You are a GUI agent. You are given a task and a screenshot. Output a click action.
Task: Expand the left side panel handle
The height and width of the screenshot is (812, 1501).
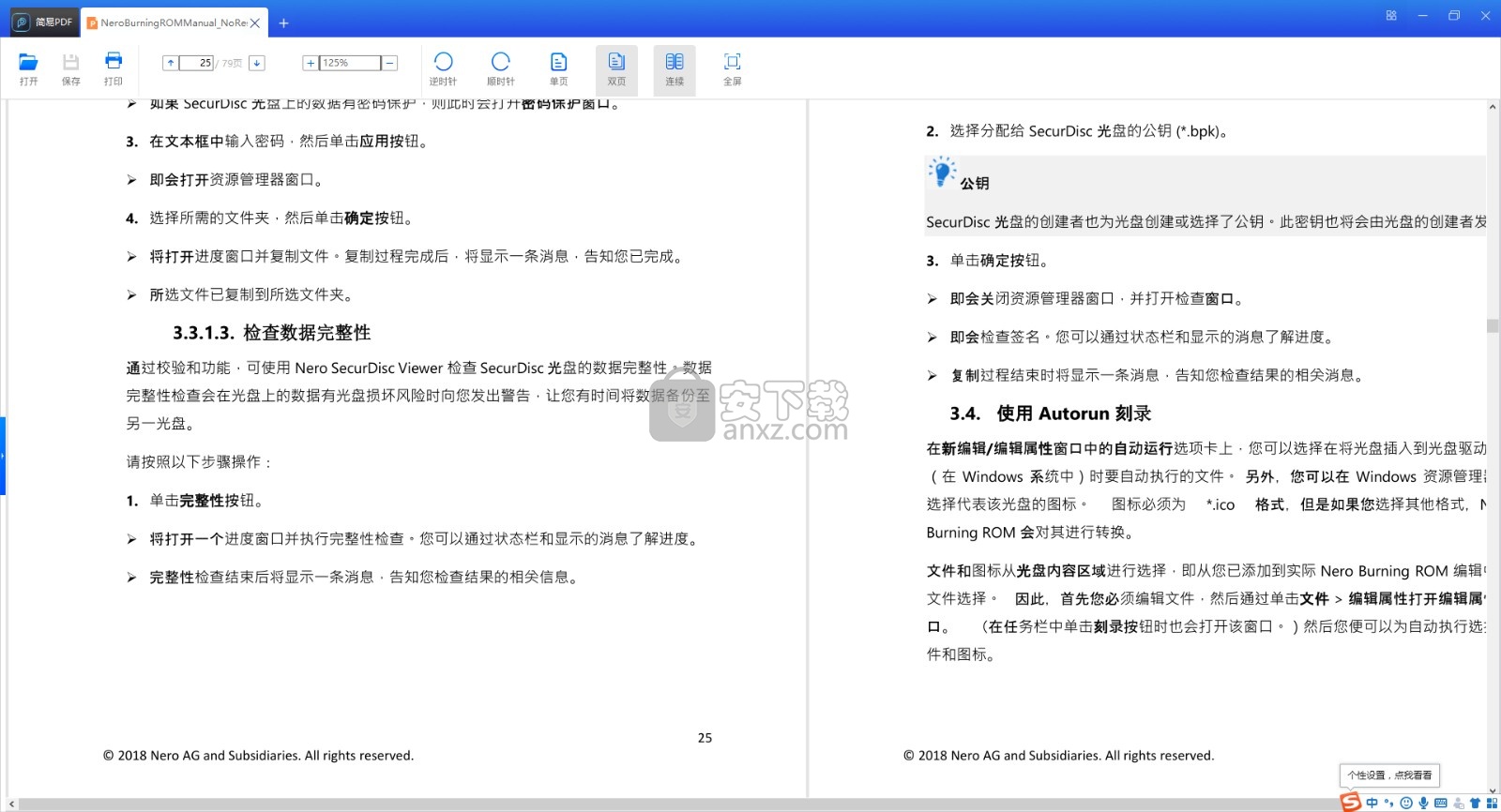point(3,456)
